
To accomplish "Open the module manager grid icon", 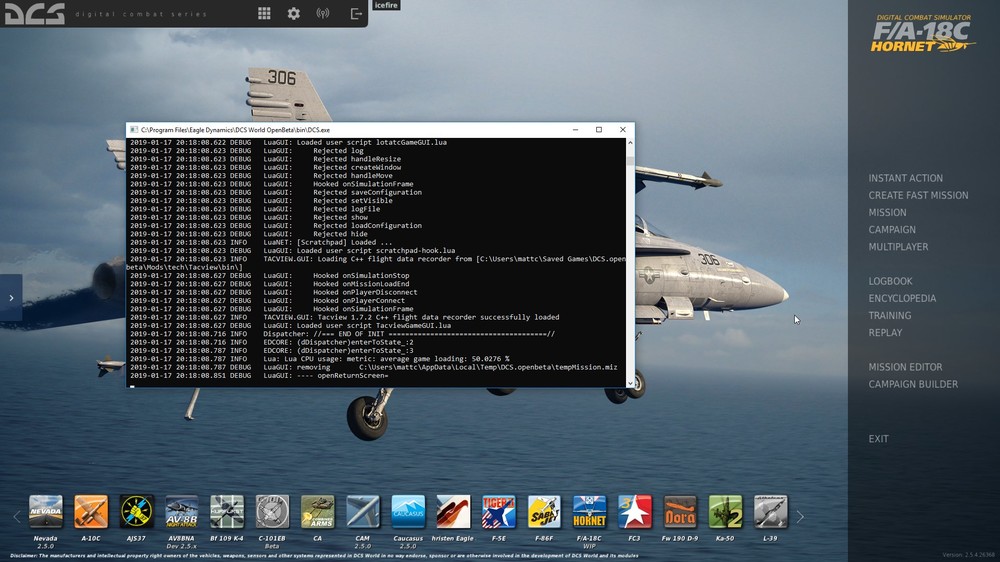I will 264,13.
